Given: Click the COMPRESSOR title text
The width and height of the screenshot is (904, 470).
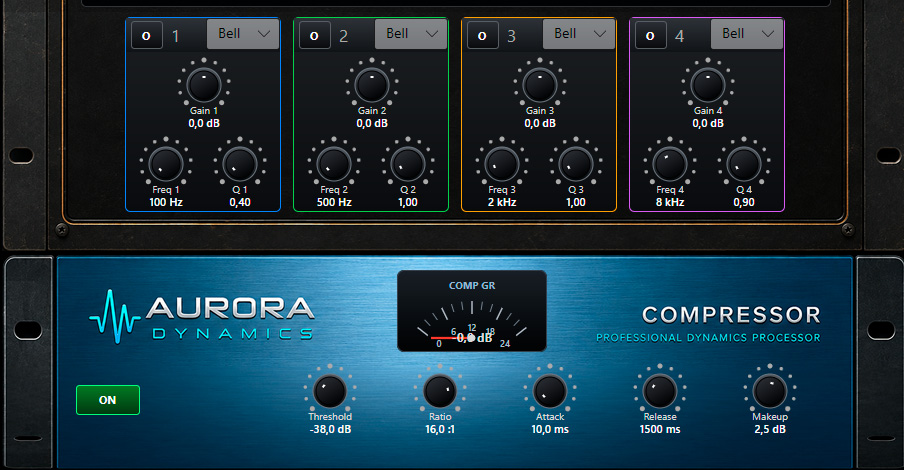Looking at the screenshot, I should [731, 315].
